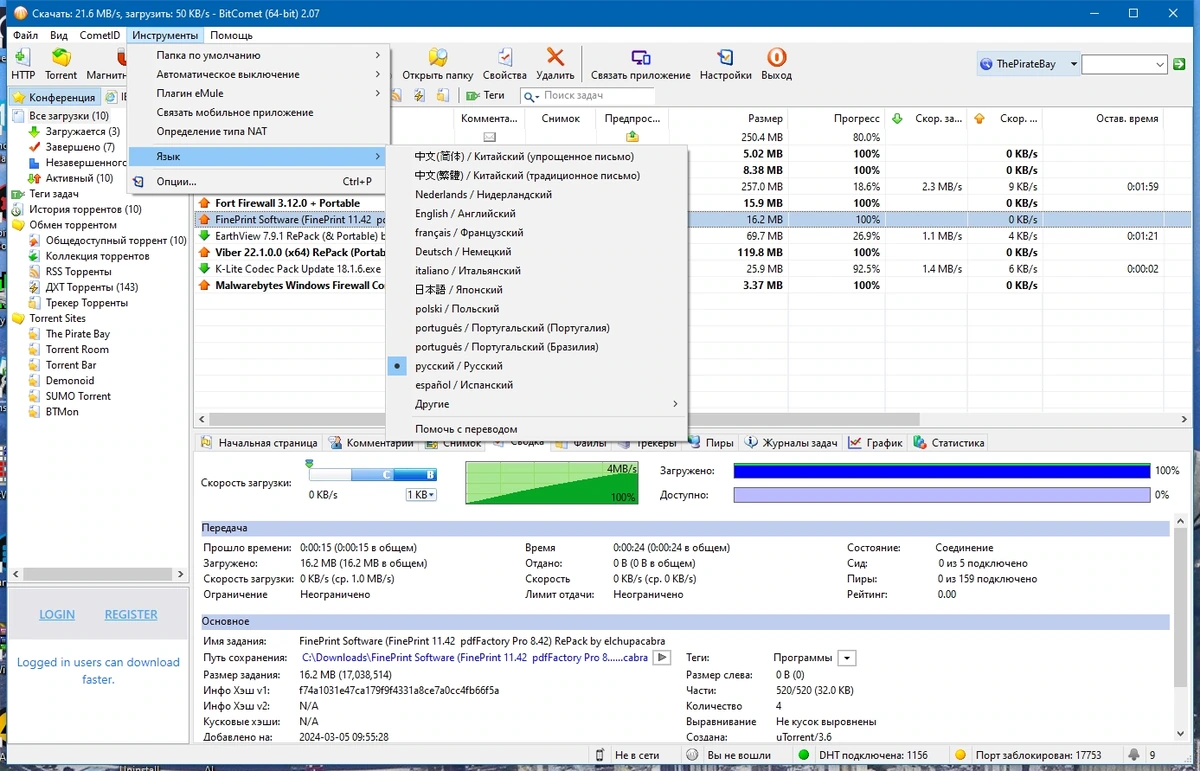
Task: Click the Вы не вошли account icon
Action: pyautogui.click(x=692, y=755)
